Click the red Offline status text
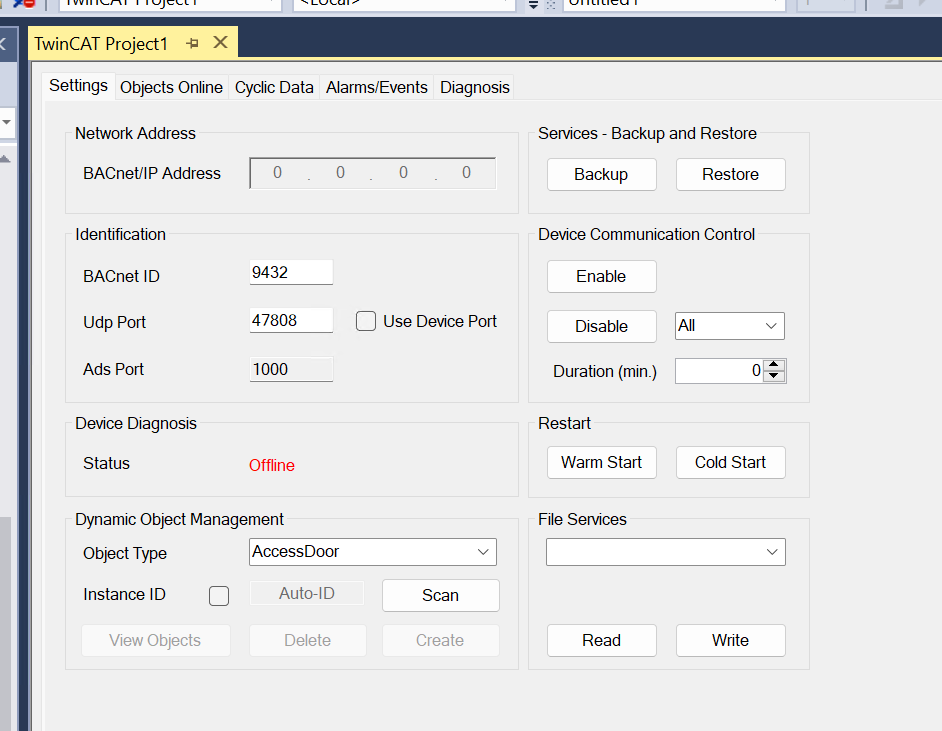 (x=272, y=466)
